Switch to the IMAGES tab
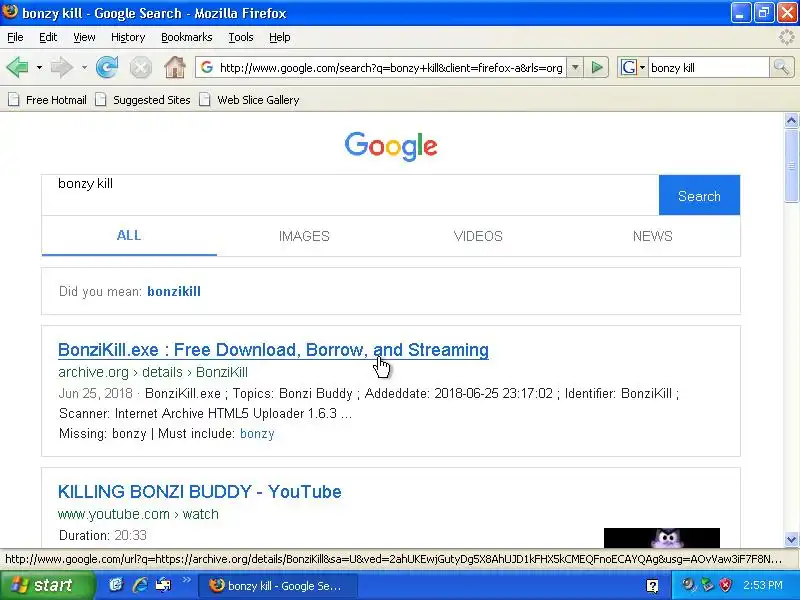This screenshot has width=800, height=600. pyautogui.click(x=304, y=236)
